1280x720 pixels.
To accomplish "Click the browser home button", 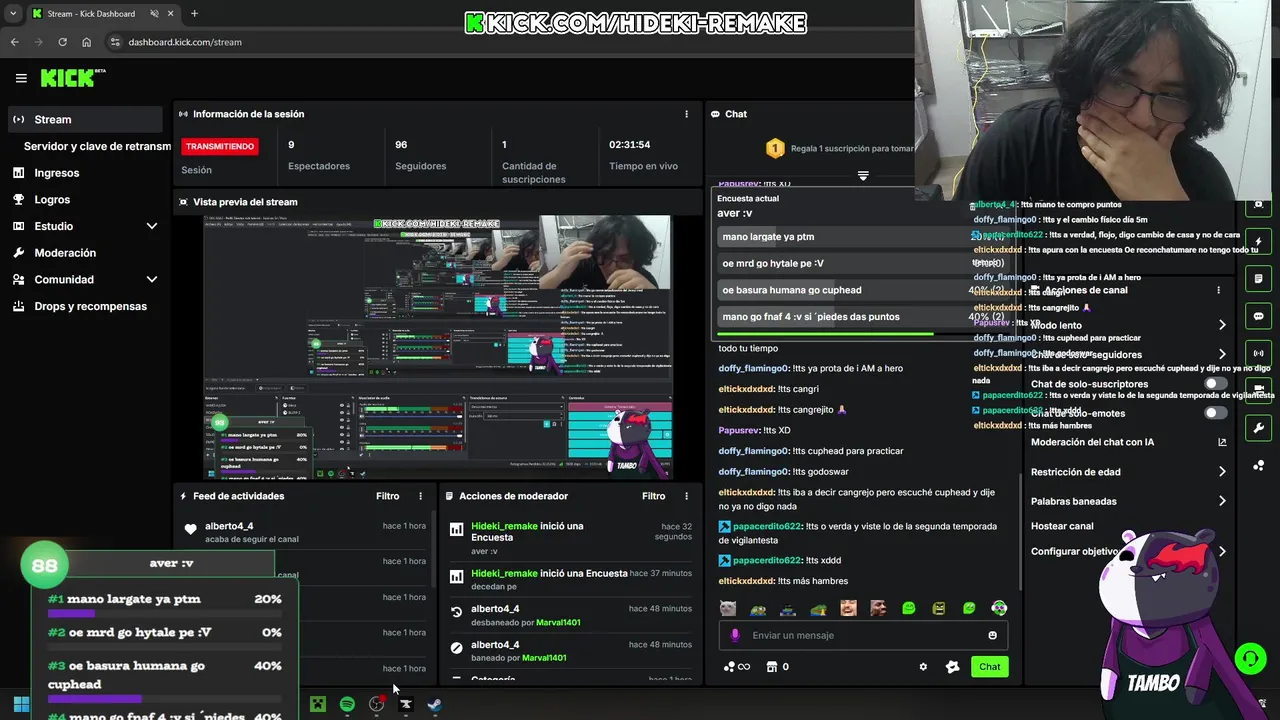I will point(86,42).
